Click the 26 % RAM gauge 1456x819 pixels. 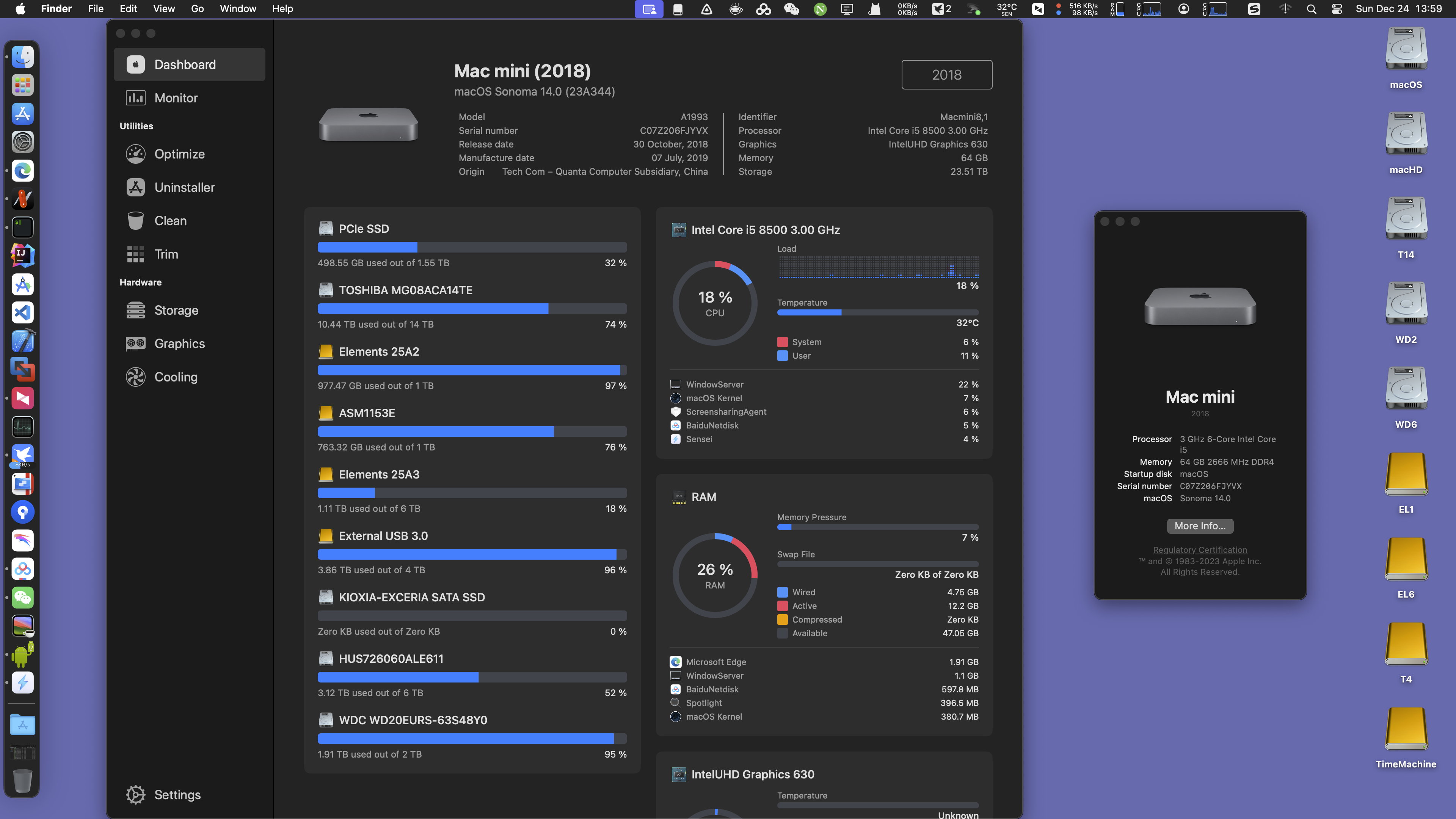[715, 576]
